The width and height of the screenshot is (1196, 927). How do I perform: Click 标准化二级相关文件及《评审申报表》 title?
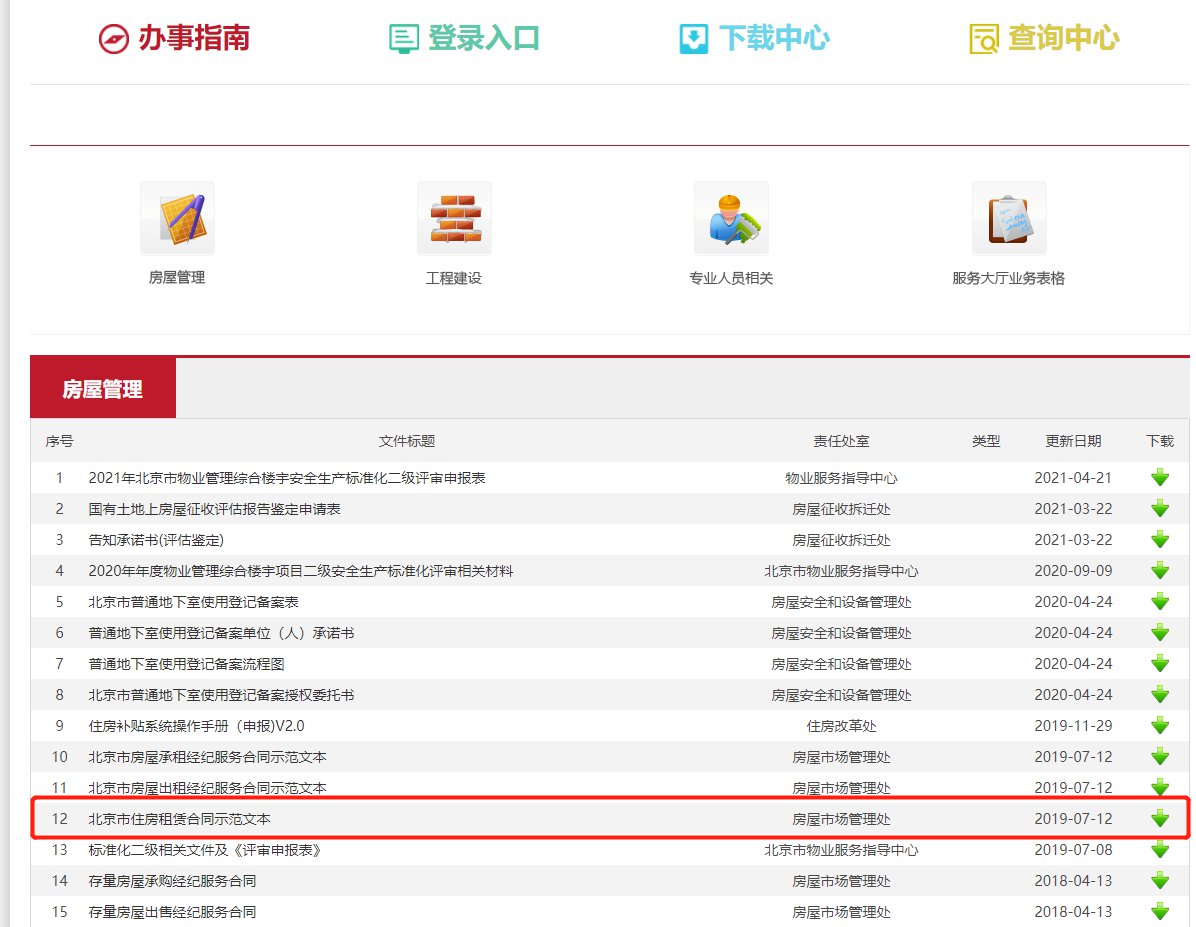pyautogui.click(x=204, y=850)
